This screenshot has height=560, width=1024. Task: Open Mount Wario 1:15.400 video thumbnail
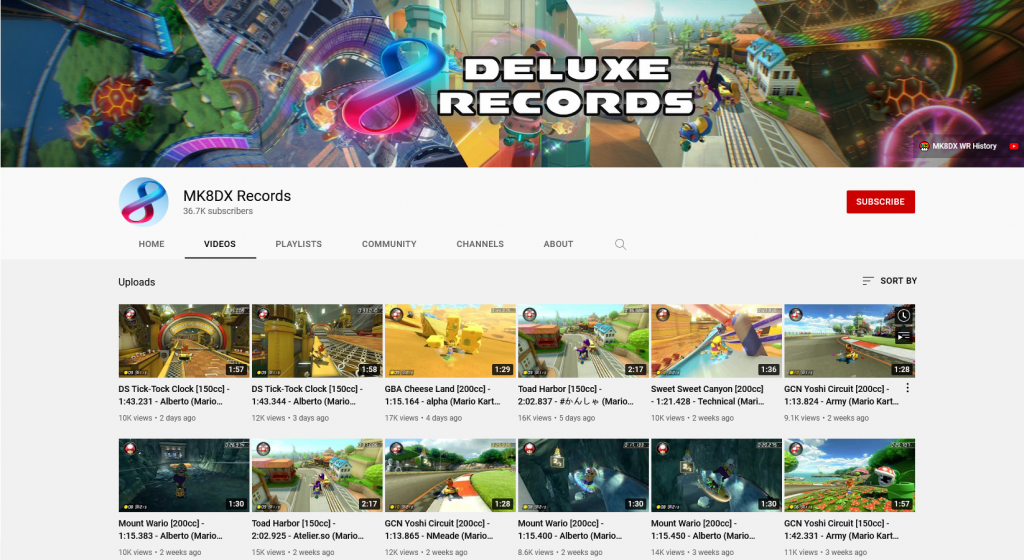coord(583,475)
